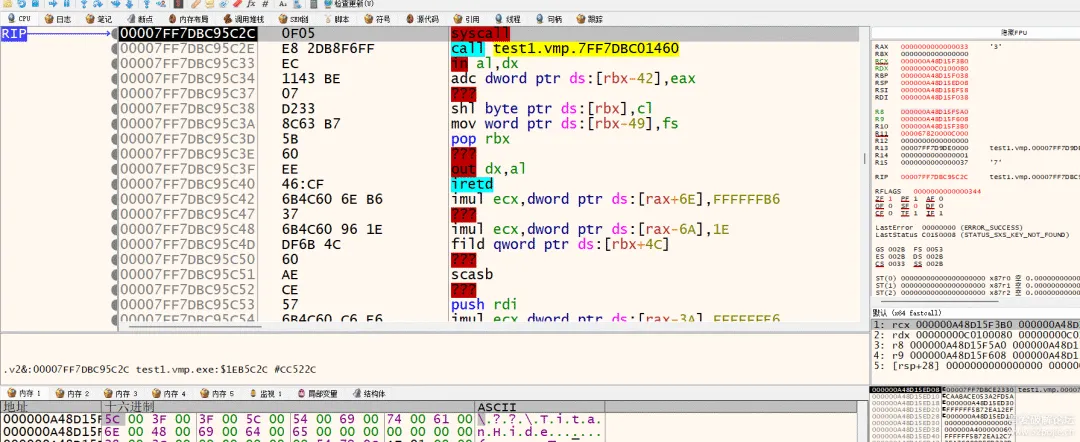The width and height of the screenshot is (1080, 442).
Task: Open the 脚本 (Script) tab
Action: [x=335, y=19]
